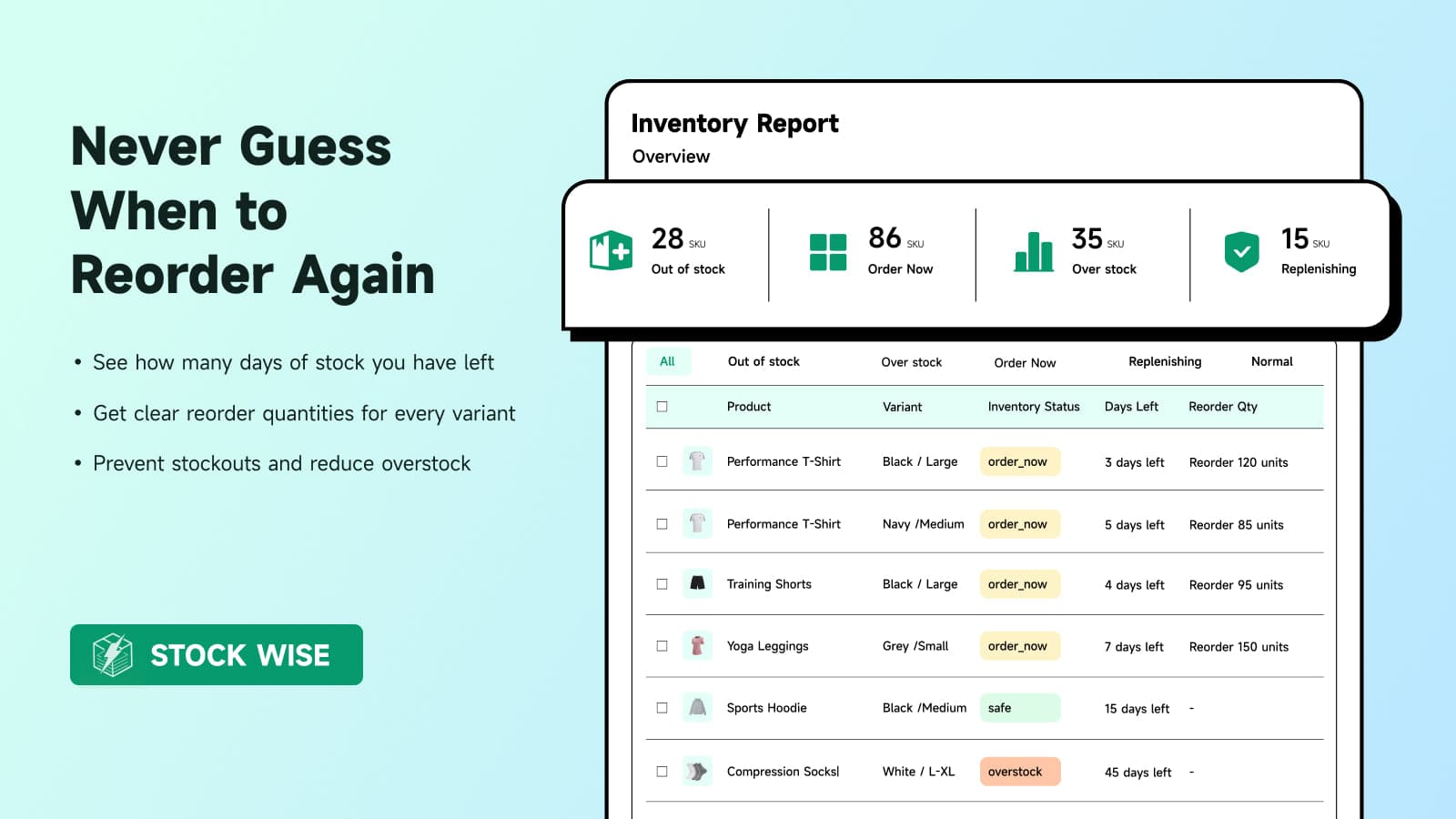Viewport: 1456px width, 819px height.
Task: Open the Over stock filter tab
Action: (x=911, y=362)
